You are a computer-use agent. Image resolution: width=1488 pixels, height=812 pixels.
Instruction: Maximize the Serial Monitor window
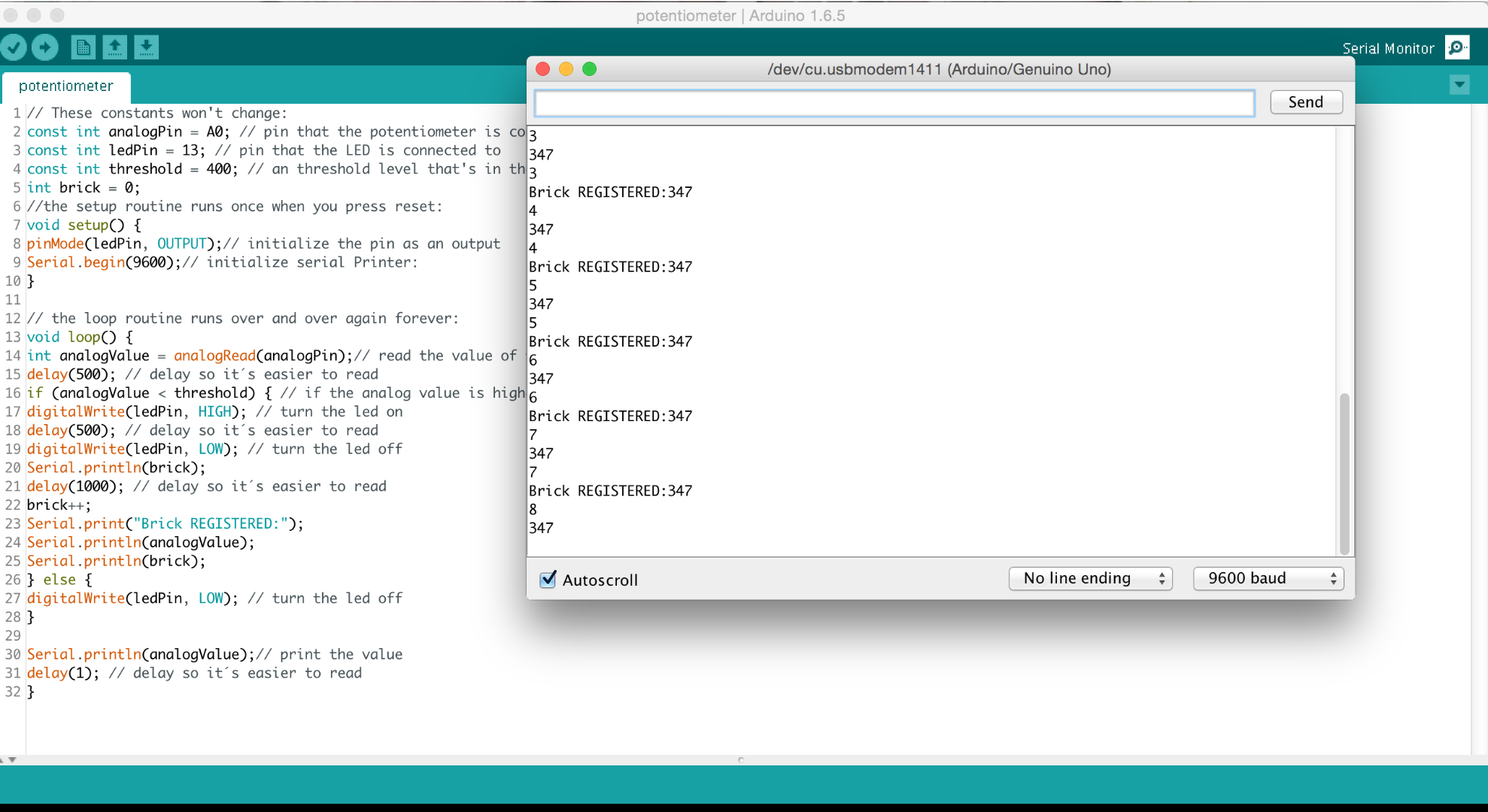[589, 69]
